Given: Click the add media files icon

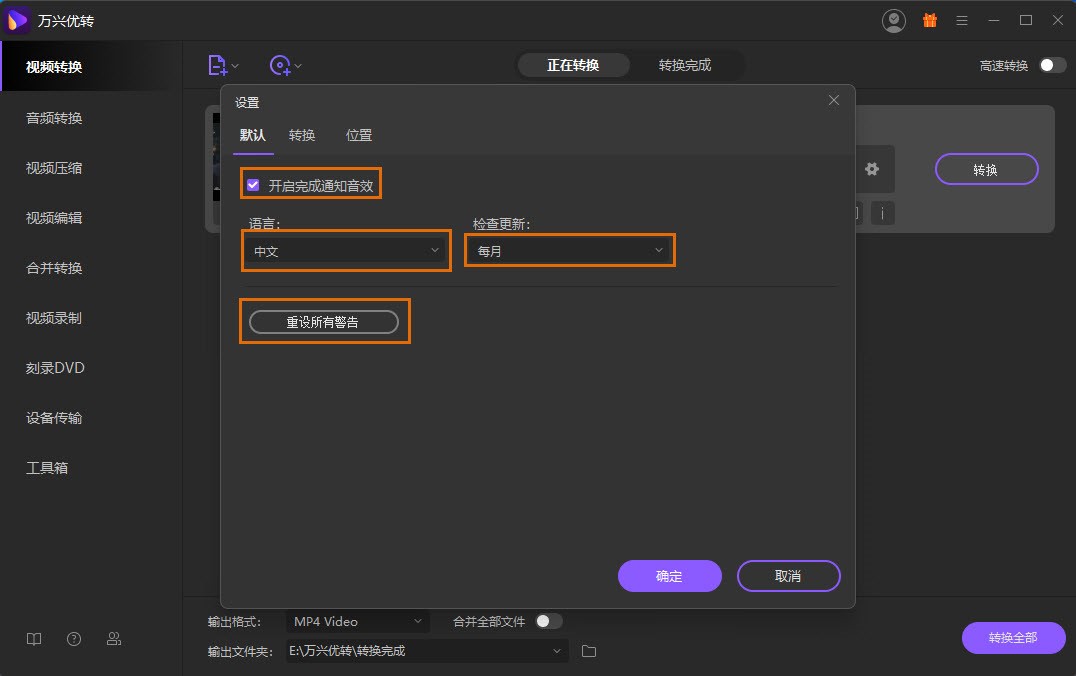Looking at the screenshot, I should [x=217, y=64].
